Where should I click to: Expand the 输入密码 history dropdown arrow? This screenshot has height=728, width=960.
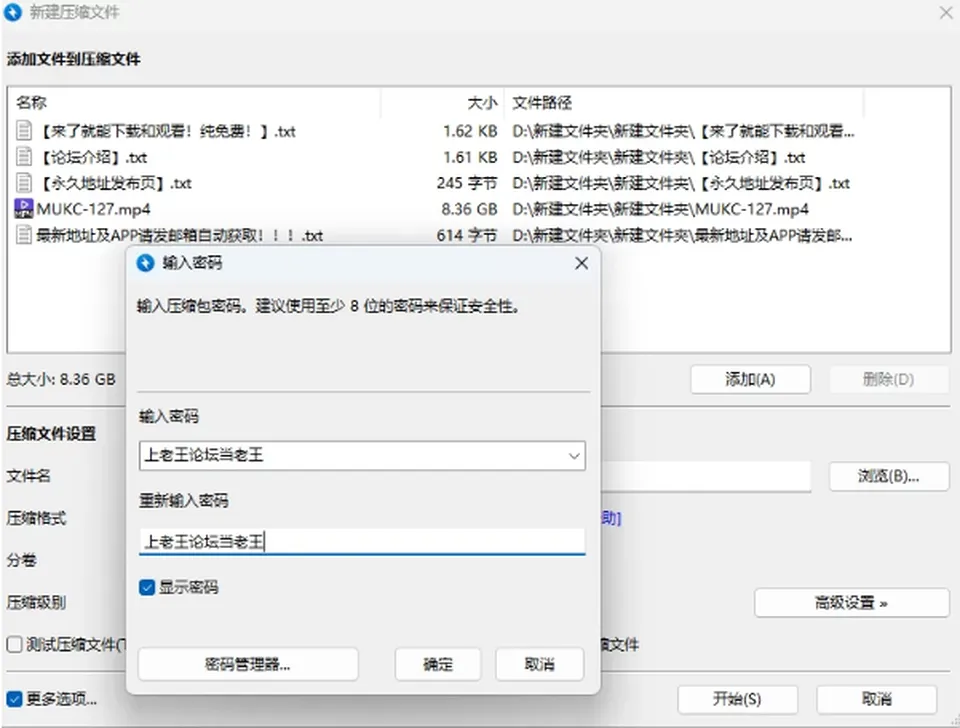(x=574, y=456)
